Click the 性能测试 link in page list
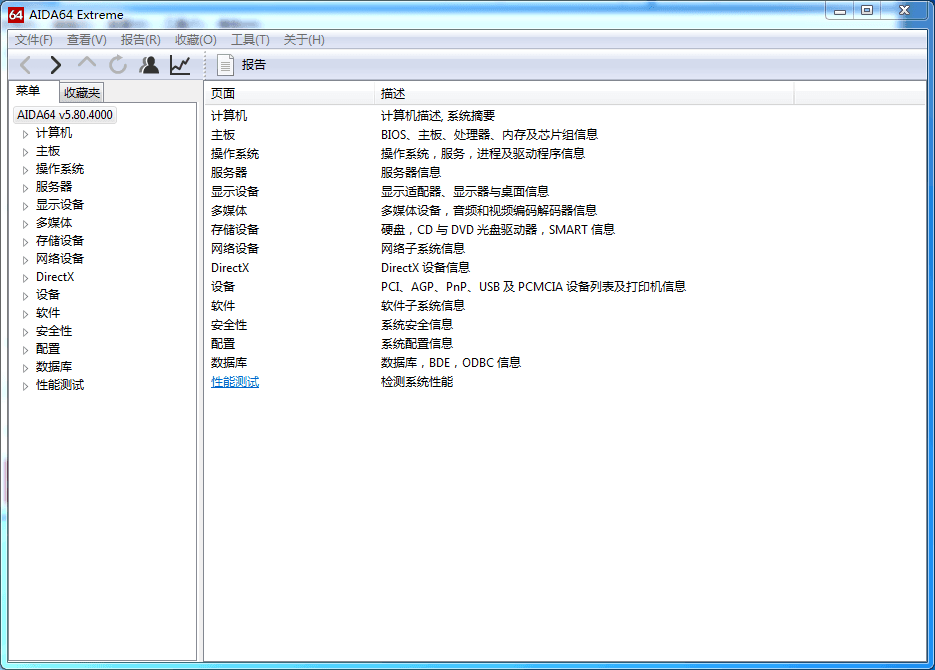 point(235,382)
